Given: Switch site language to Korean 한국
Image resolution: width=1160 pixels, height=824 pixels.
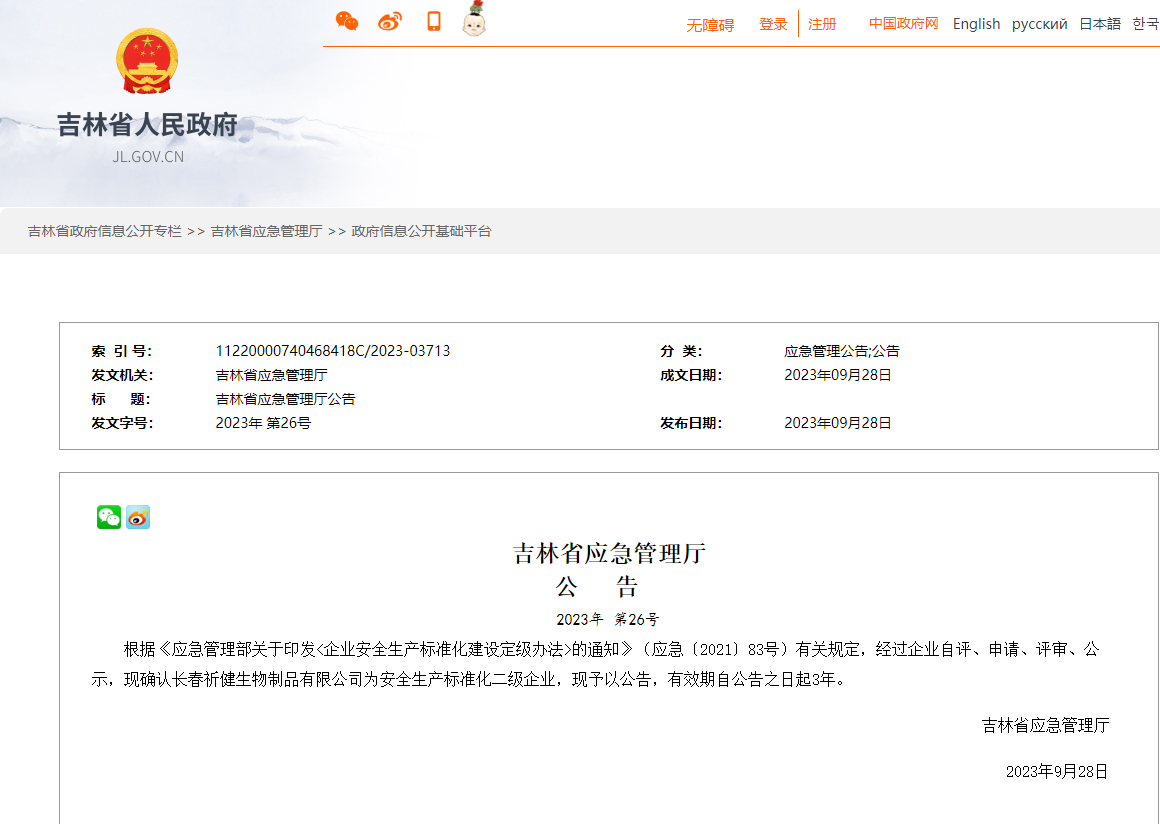Looking at the screenshot, I should [x=1146, y=23].
